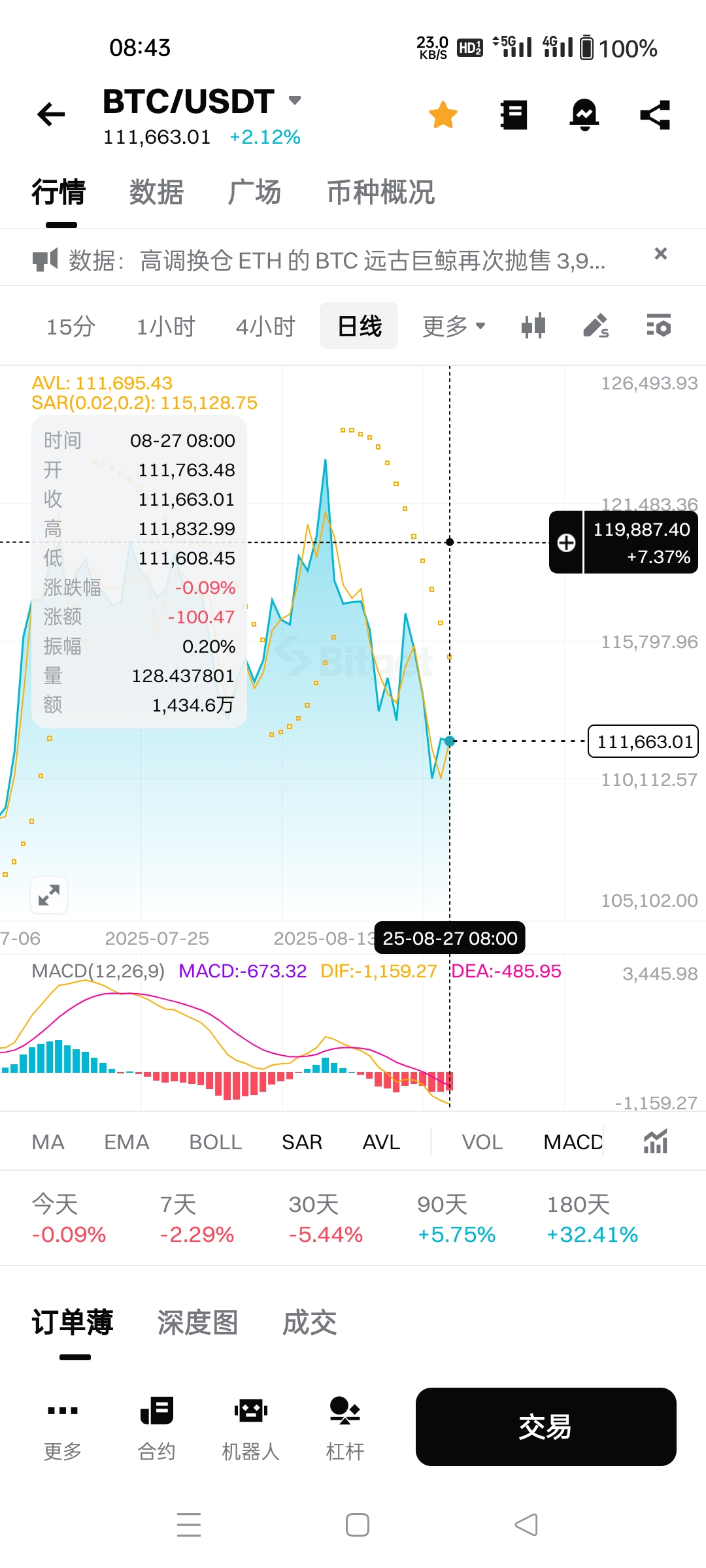
Task: Open the drawing tools pencil icon
Action: tap(596, 325)
